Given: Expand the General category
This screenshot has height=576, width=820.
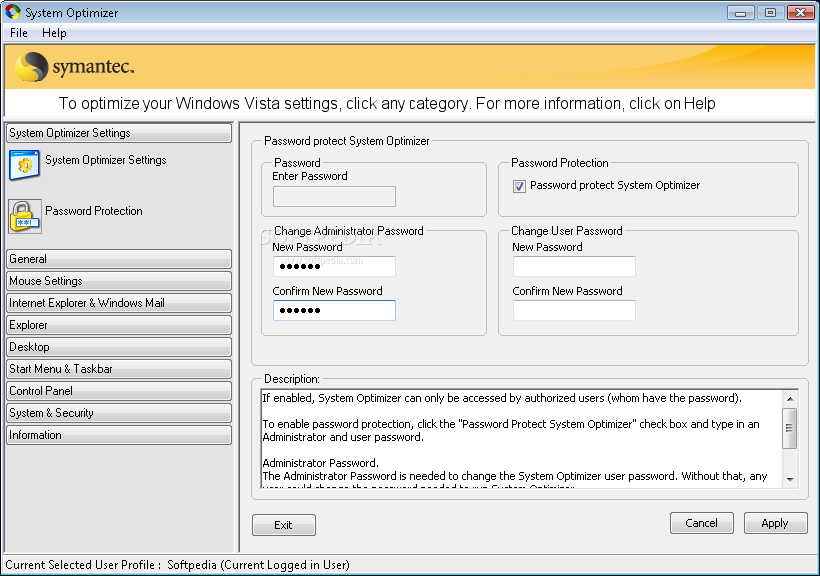Looking at the screenshot, I should [119, 259].
